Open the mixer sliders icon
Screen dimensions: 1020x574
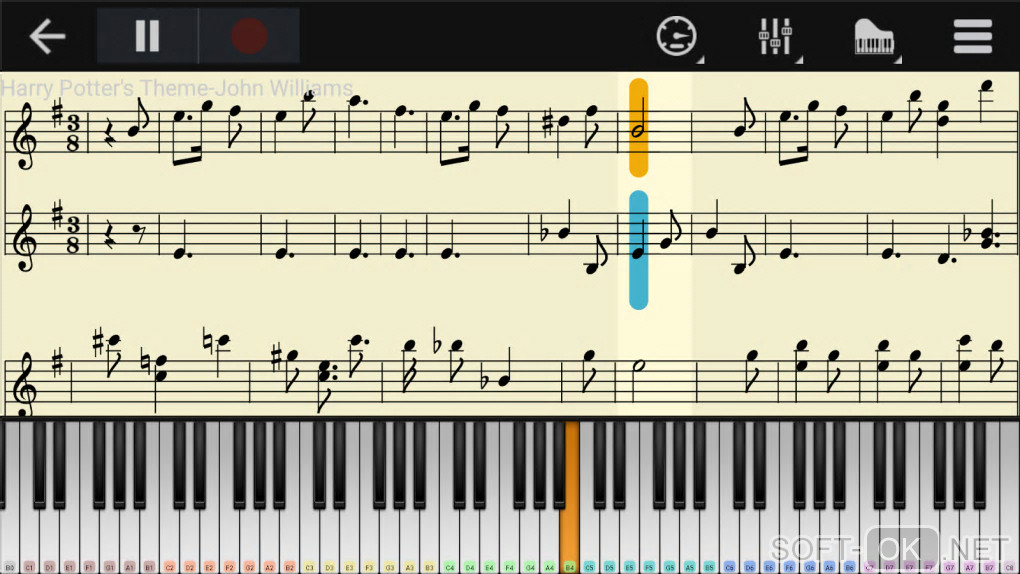775,36
